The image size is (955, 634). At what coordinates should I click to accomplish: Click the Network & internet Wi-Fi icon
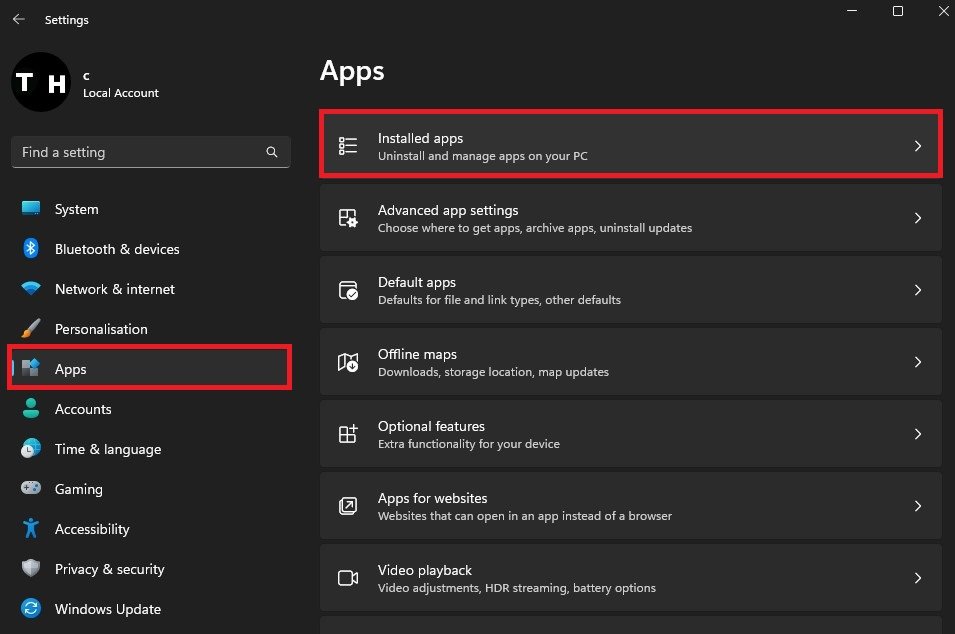point(31,289)
